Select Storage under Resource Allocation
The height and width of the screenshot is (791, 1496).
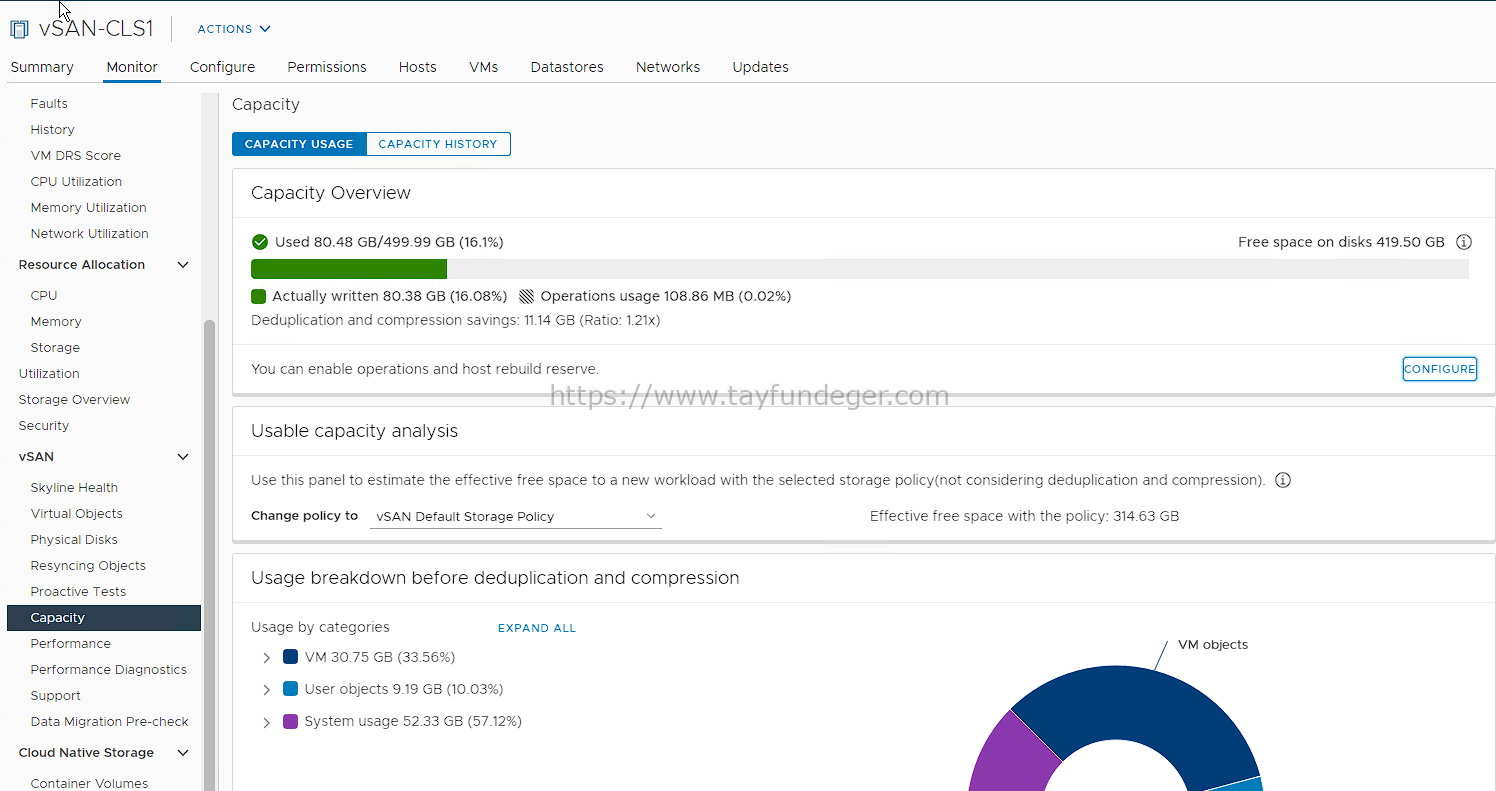pos(55,347)
